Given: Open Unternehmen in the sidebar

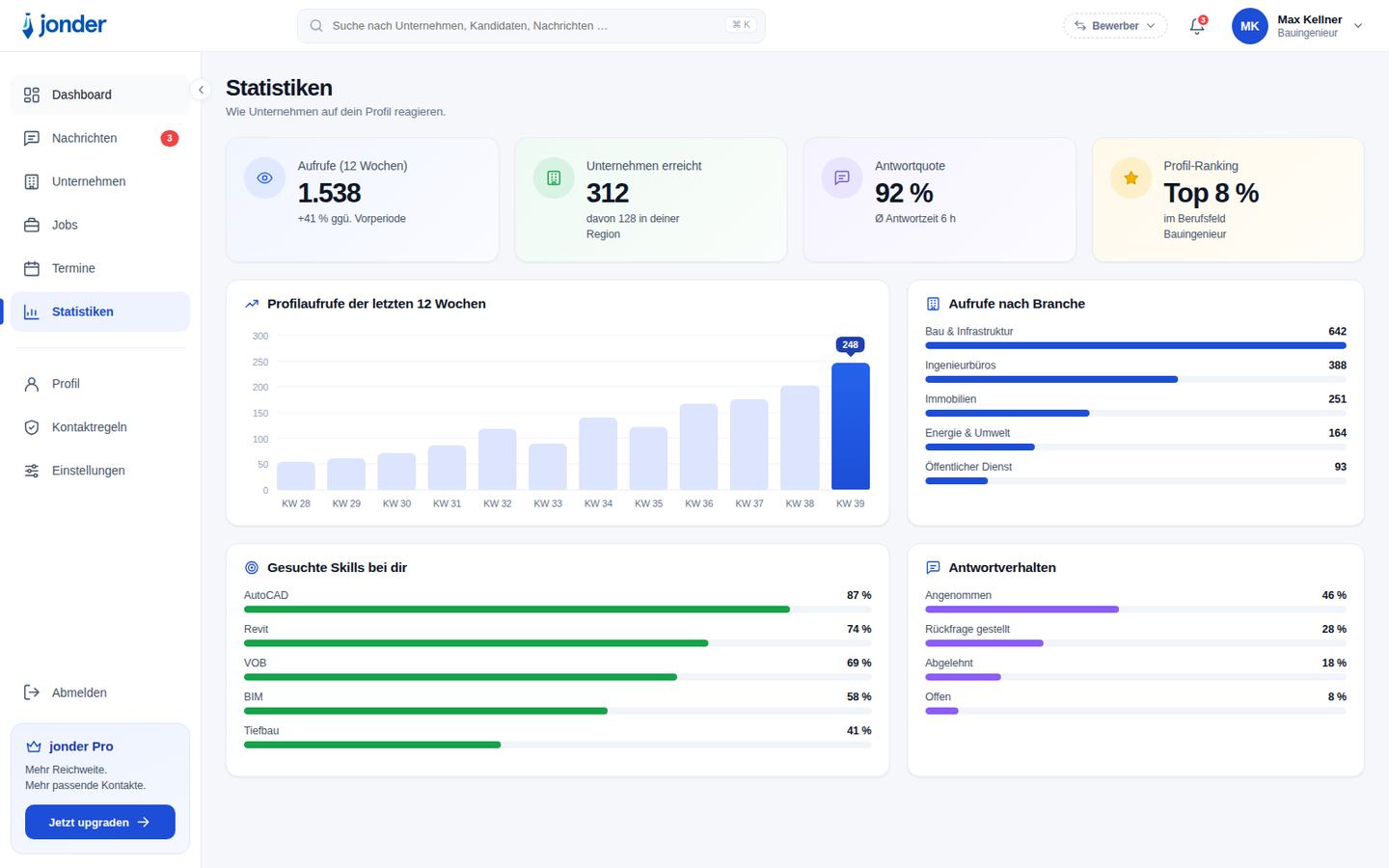Looking at the screenshot, I should click(100, 181).
